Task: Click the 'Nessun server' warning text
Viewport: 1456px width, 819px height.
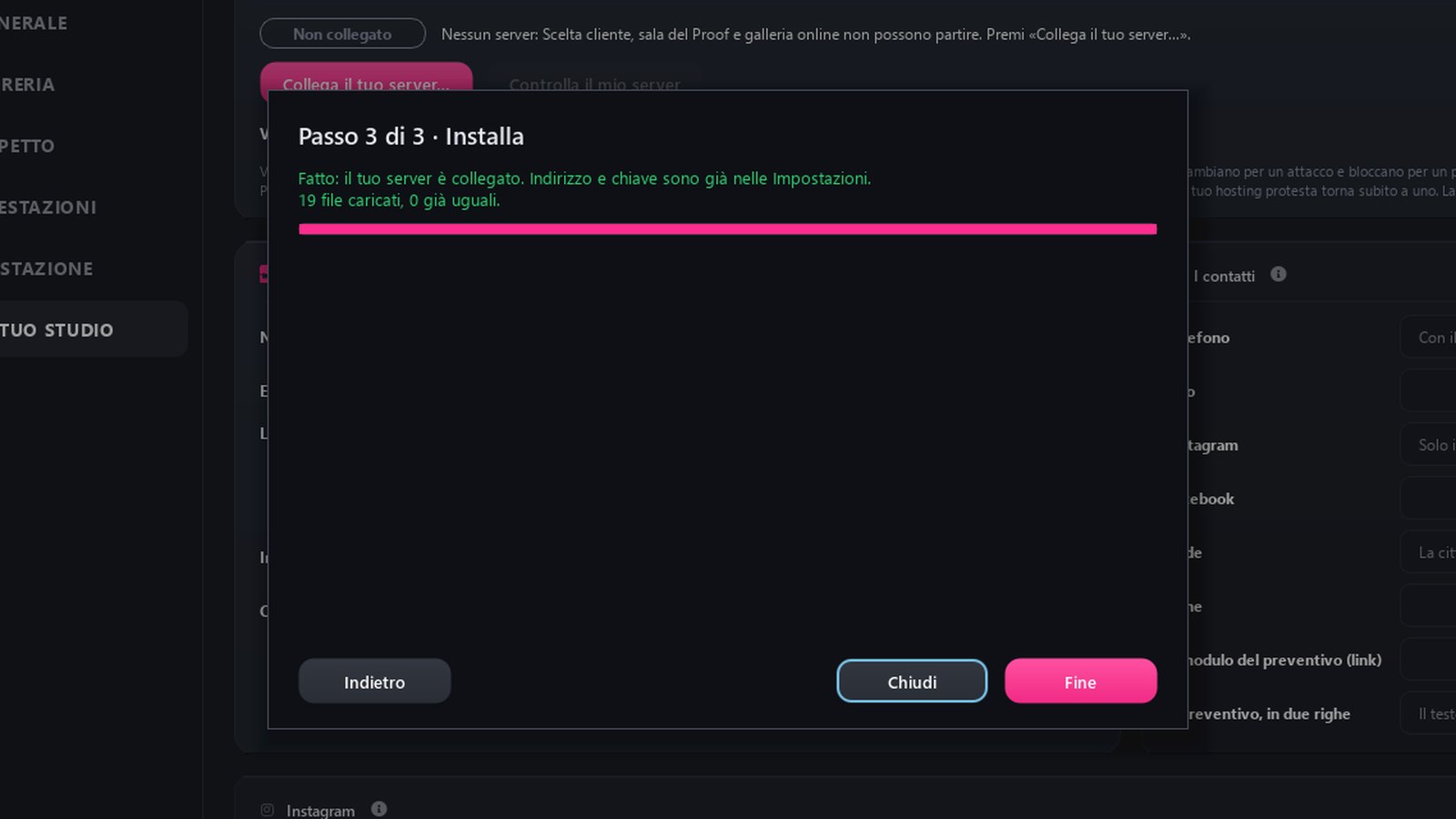Action: point(815,35)
